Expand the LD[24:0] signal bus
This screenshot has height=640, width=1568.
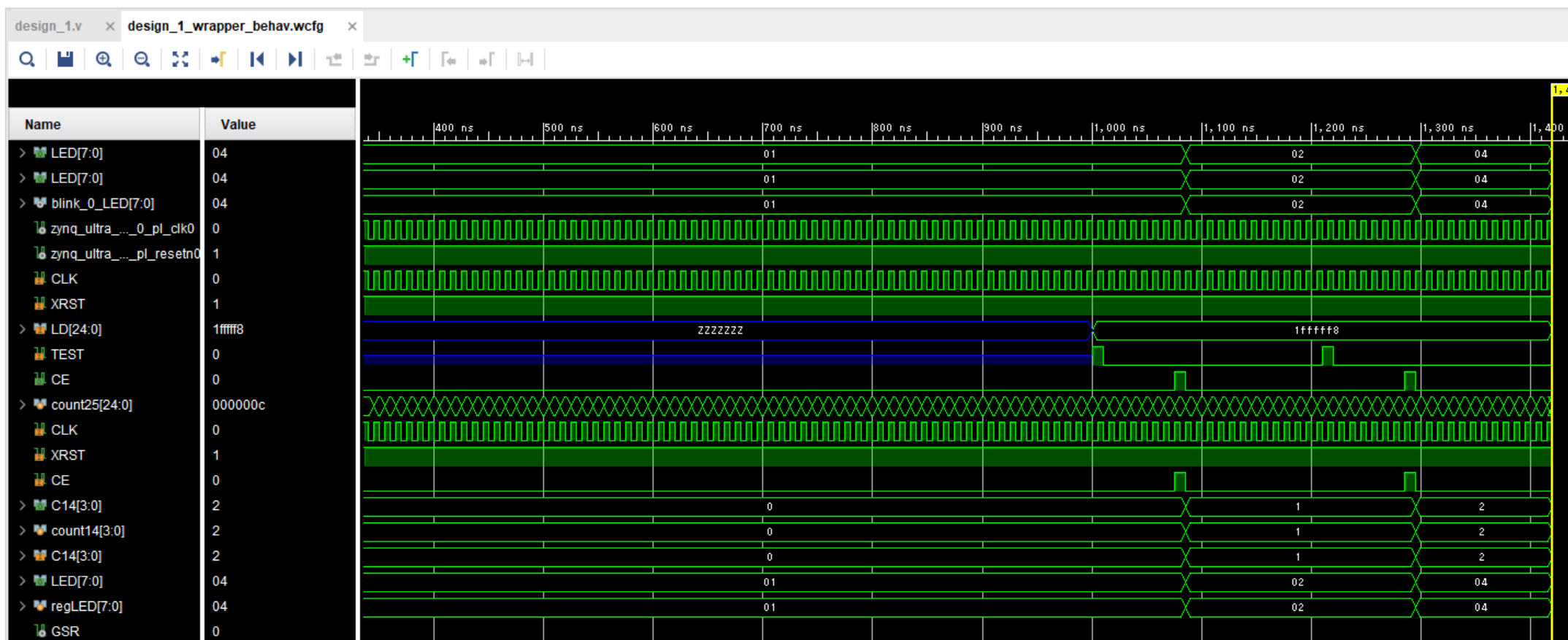[x=22, y=329]
